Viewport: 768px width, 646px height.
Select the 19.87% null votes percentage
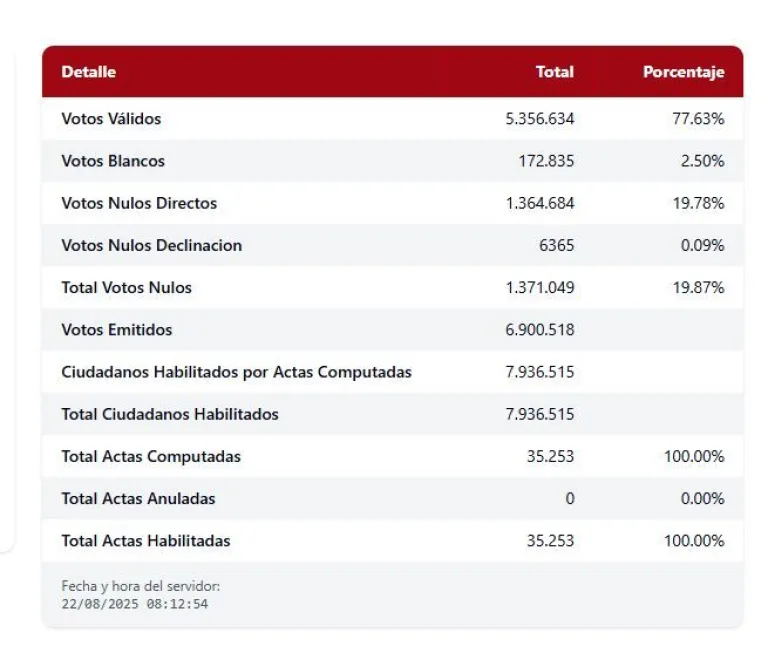[x=698, y=288]
